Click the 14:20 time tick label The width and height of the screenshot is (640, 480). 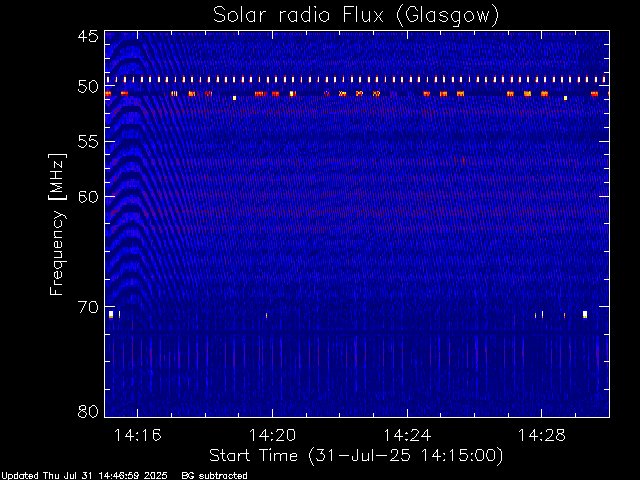(272, 435)
